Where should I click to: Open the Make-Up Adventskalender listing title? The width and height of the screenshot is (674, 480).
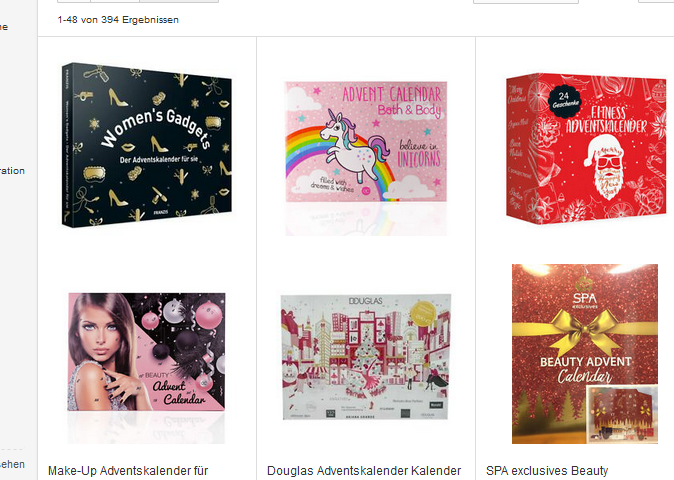(128, 471)
